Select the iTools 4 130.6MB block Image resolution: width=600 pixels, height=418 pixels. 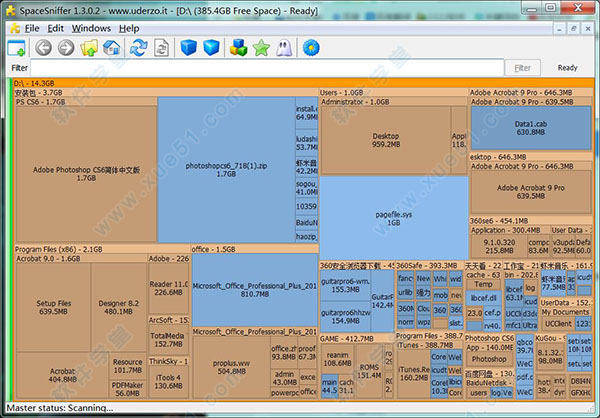click(168, 382)
